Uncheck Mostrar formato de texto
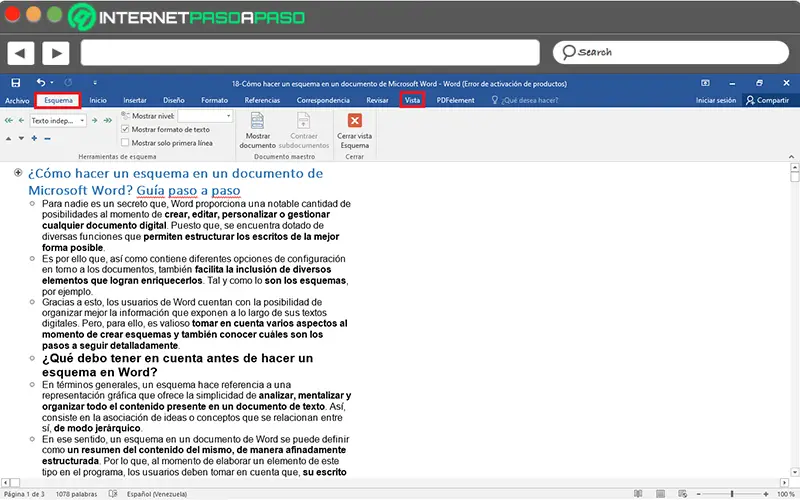The image size is (800, 500). (125, 129)
